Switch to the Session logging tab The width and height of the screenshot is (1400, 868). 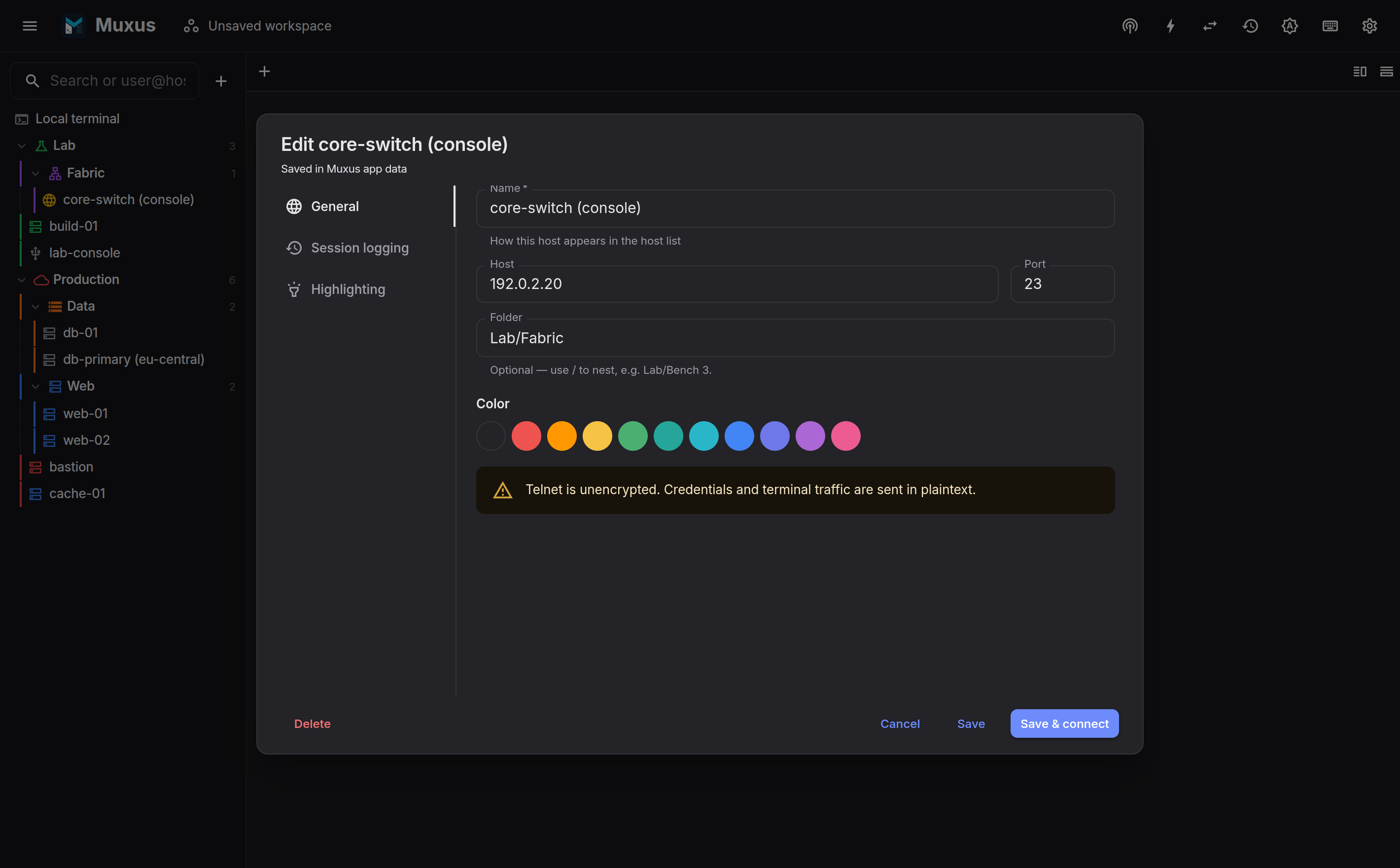(368, 248)
